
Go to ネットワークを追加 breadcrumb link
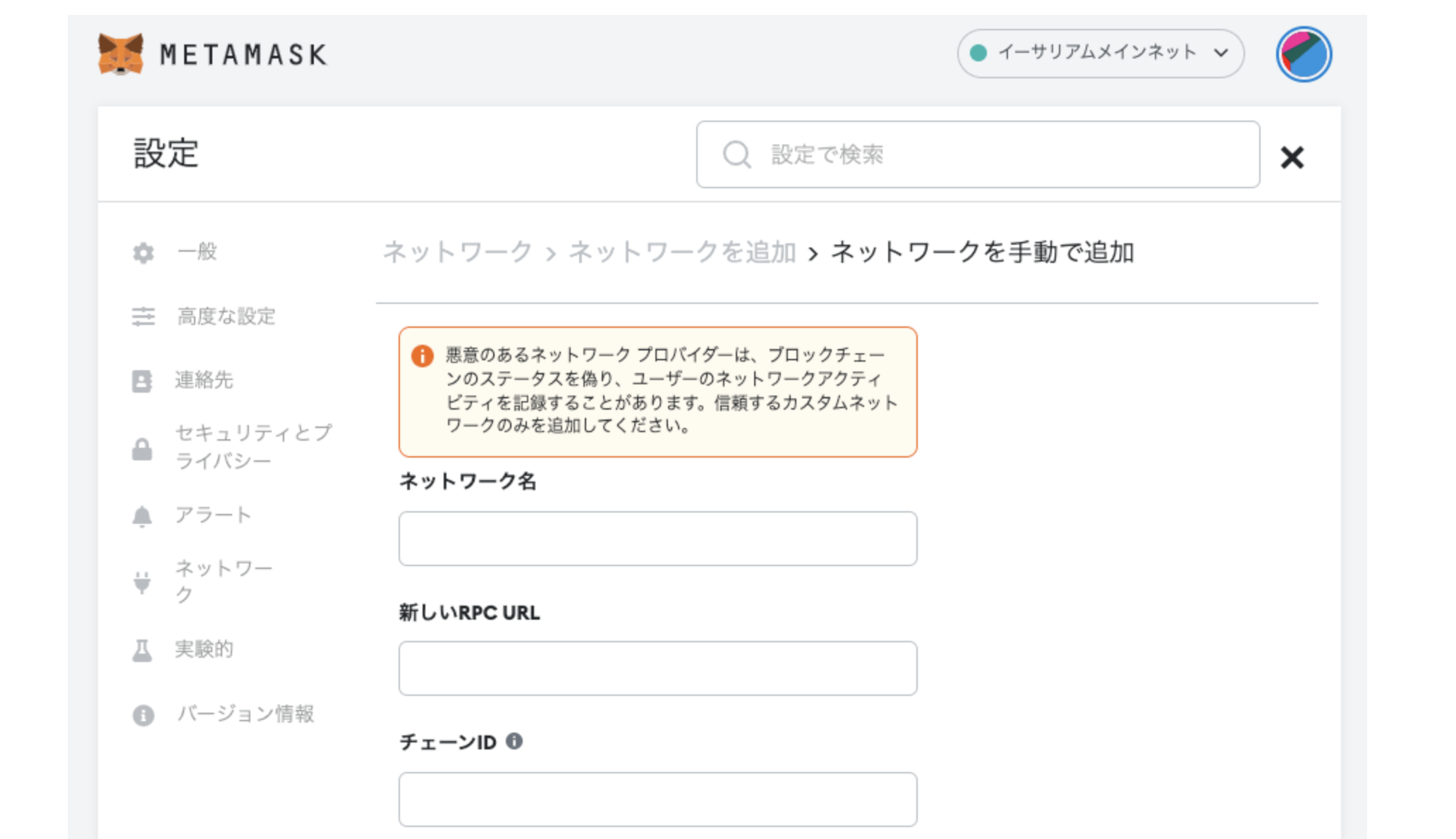pos(682,252)
